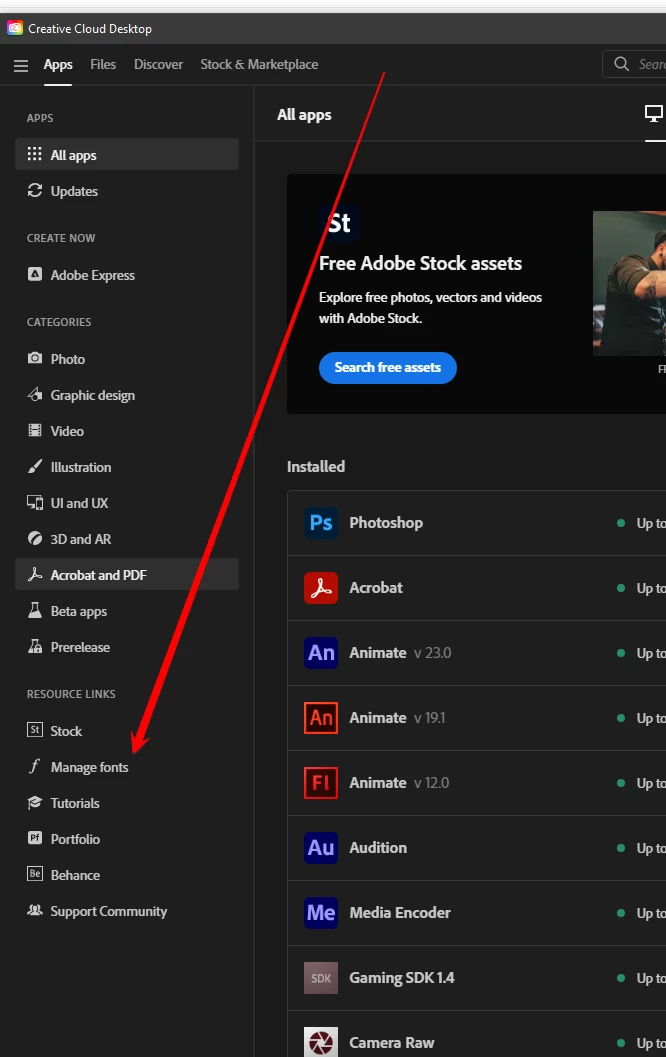Click the Animate v 19.1 name text

[397, 717]
